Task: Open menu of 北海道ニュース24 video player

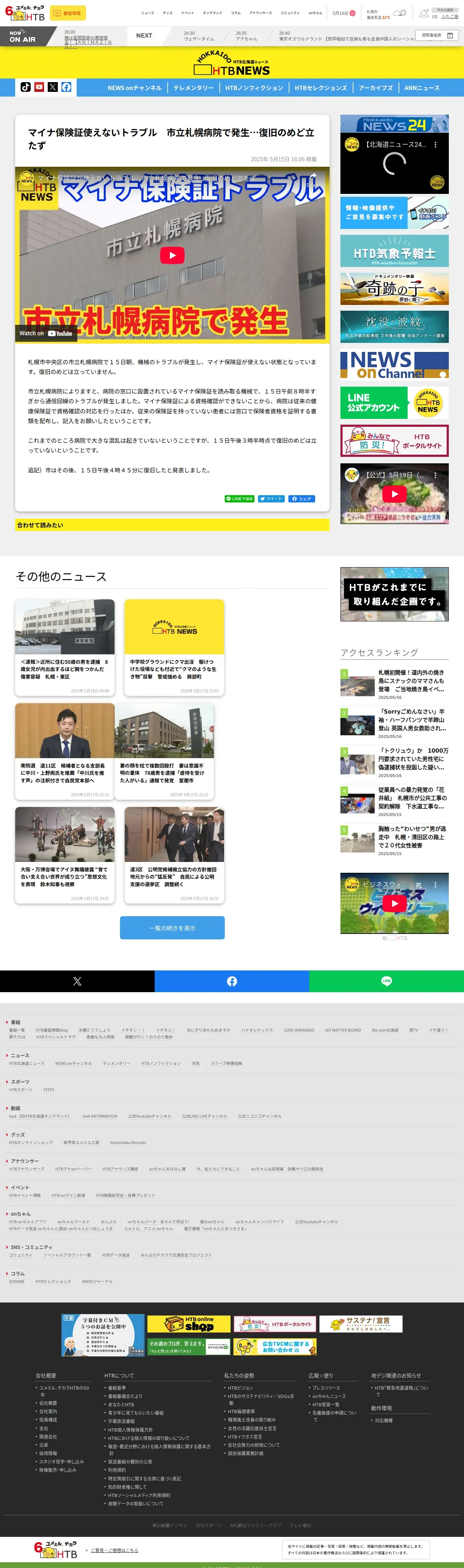Action: 435,145
